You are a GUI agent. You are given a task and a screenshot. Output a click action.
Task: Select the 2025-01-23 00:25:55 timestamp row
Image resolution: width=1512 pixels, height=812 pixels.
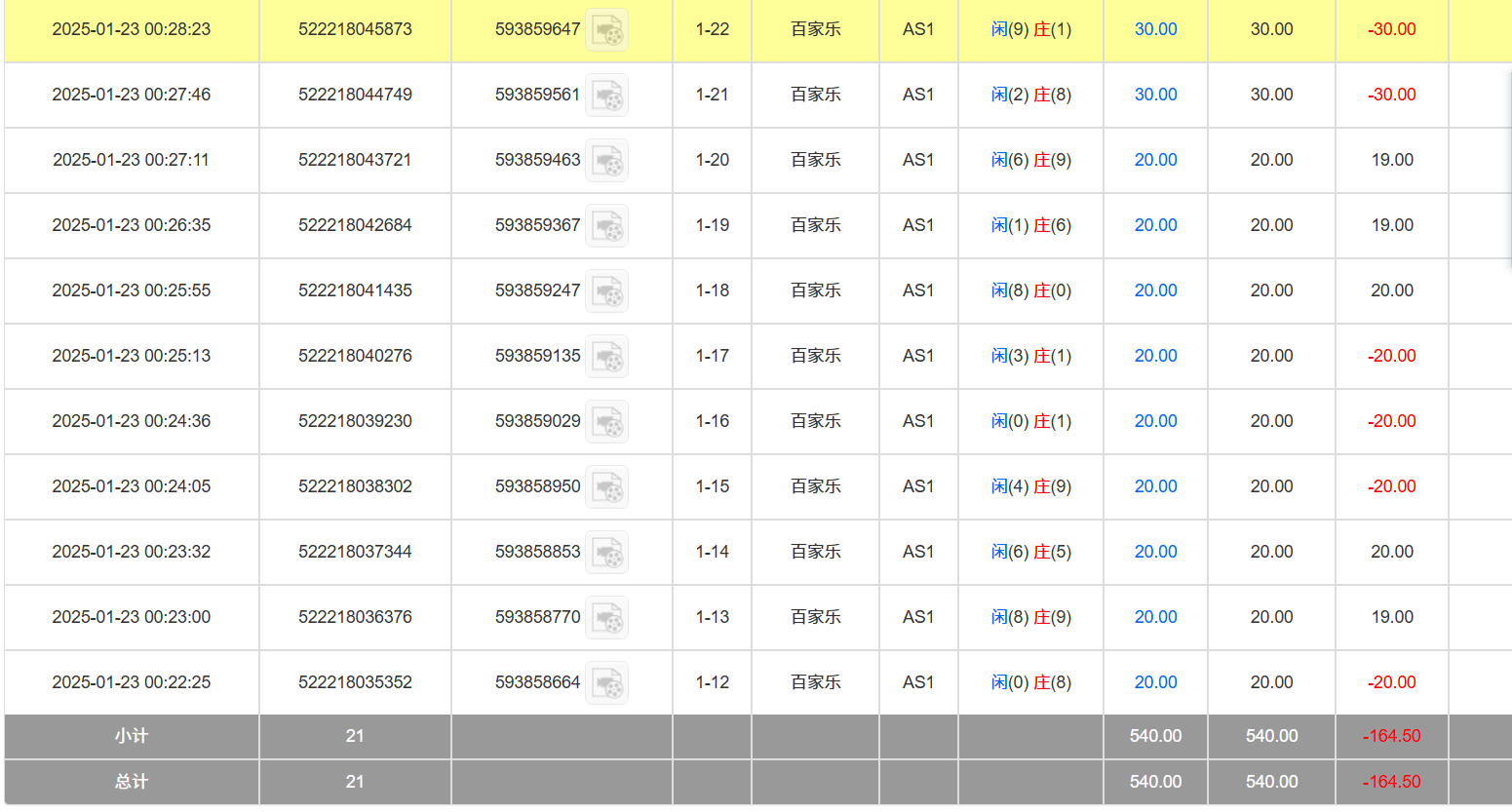132,290
